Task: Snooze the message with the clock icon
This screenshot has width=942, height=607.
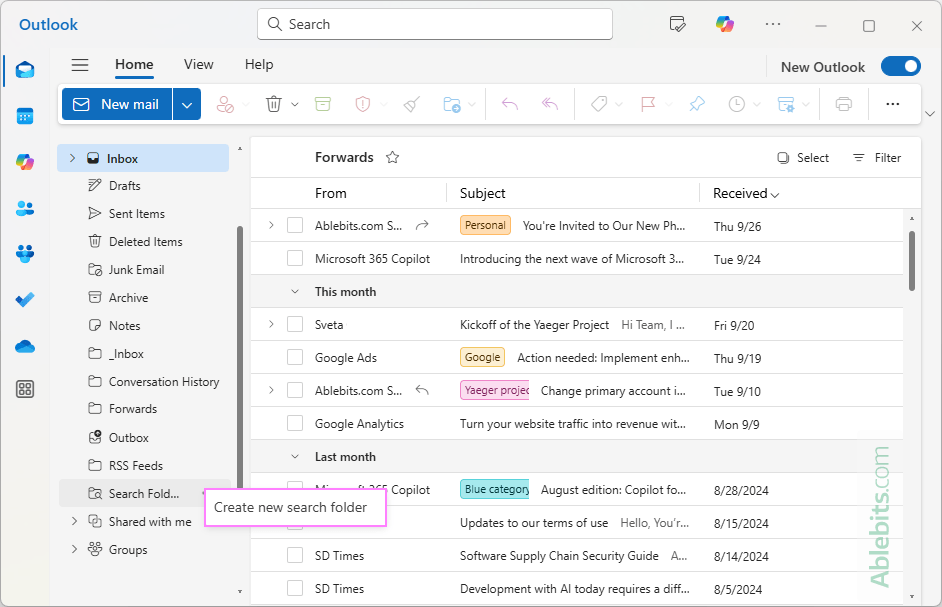Action: pyautogui.click(x=735, y=104)
